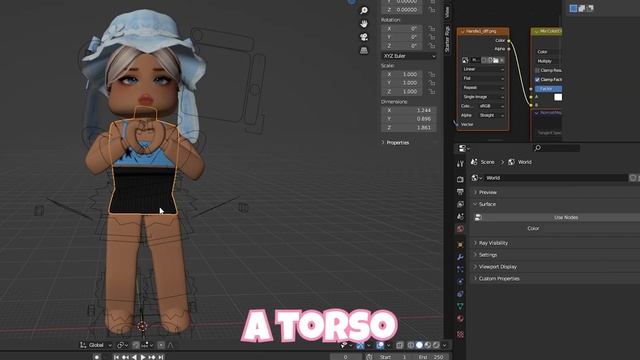Image resolution: width=640 pixels, height=360 pixels.
Task: Toggle snapping magnet in viewport header
Action: click(136, 345)
